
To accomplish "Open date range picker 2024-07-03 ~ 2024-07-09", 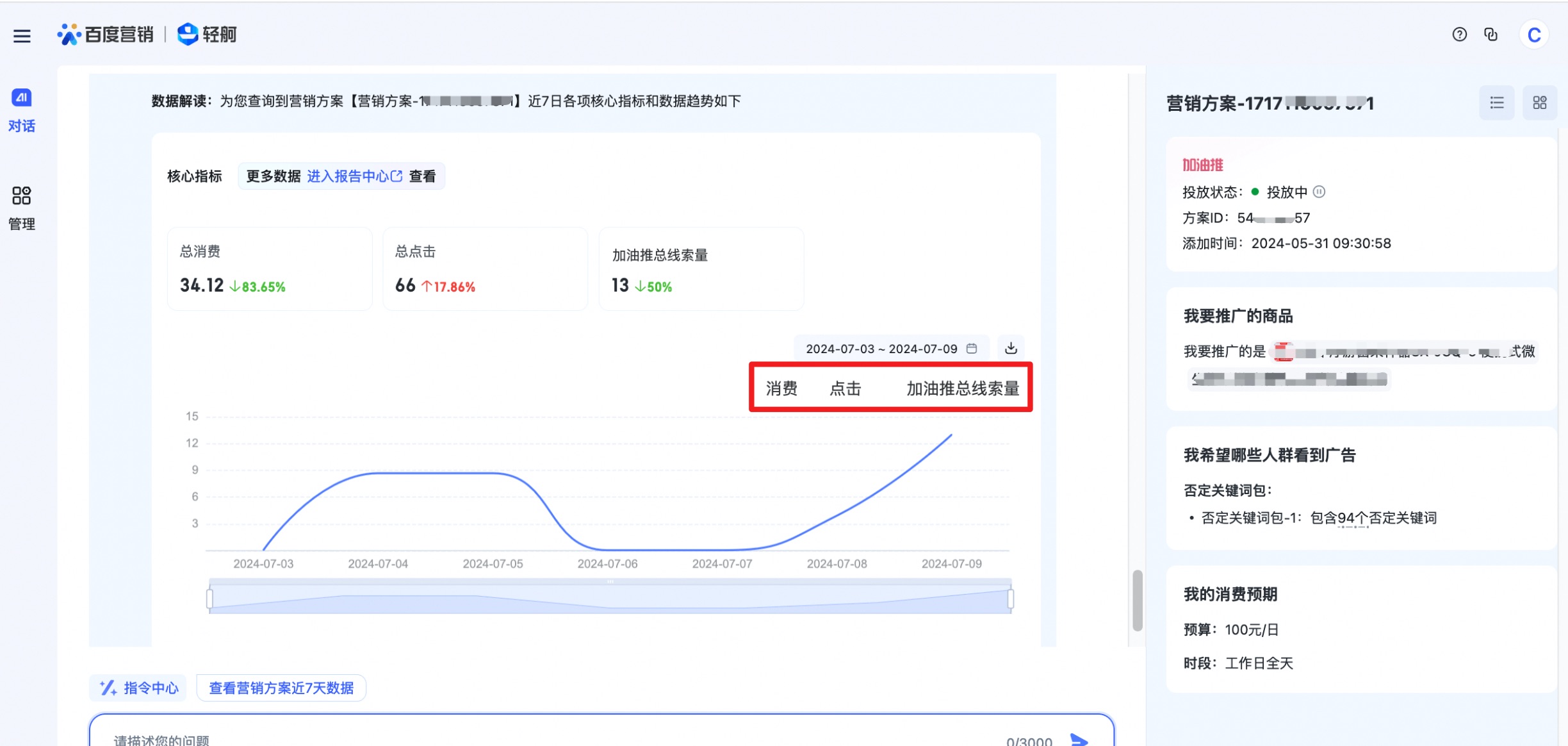I will pyautogui.click(x=890, y=349).
